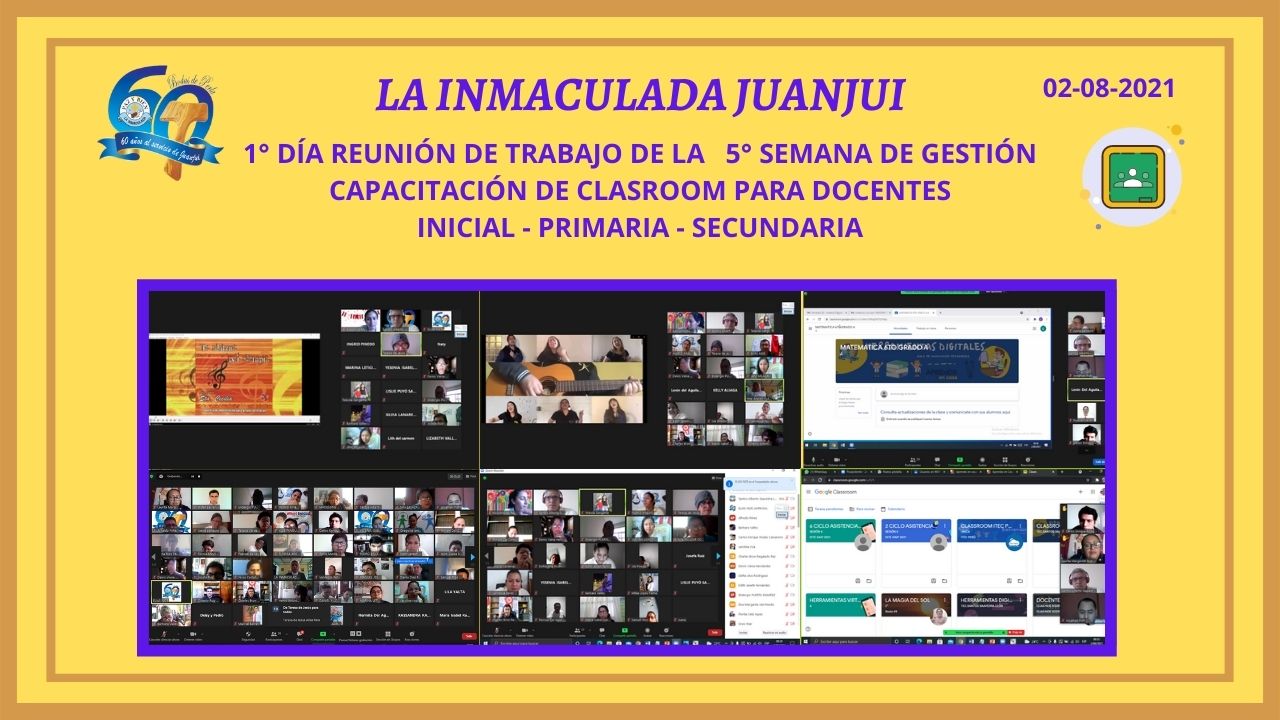Screen dimensions: 1280x720
Task: Open three-dot menu on 2 CICLO ASISTENCIA card
Action: click(x=945, y=526)
